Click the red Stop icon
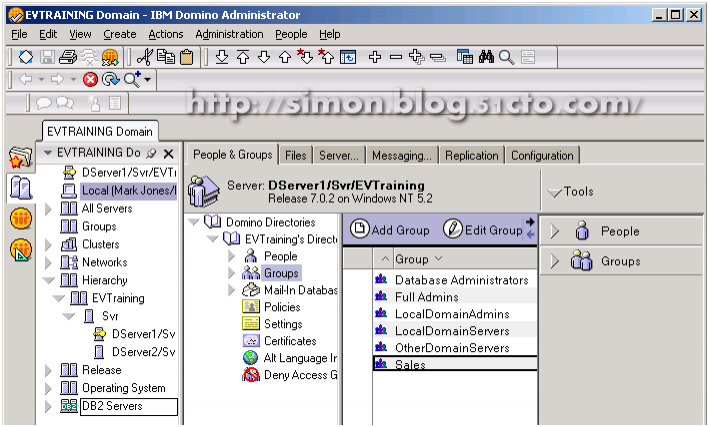Image resolution: width=709 pixels, height=427 pixels. [x=90, y=80]
